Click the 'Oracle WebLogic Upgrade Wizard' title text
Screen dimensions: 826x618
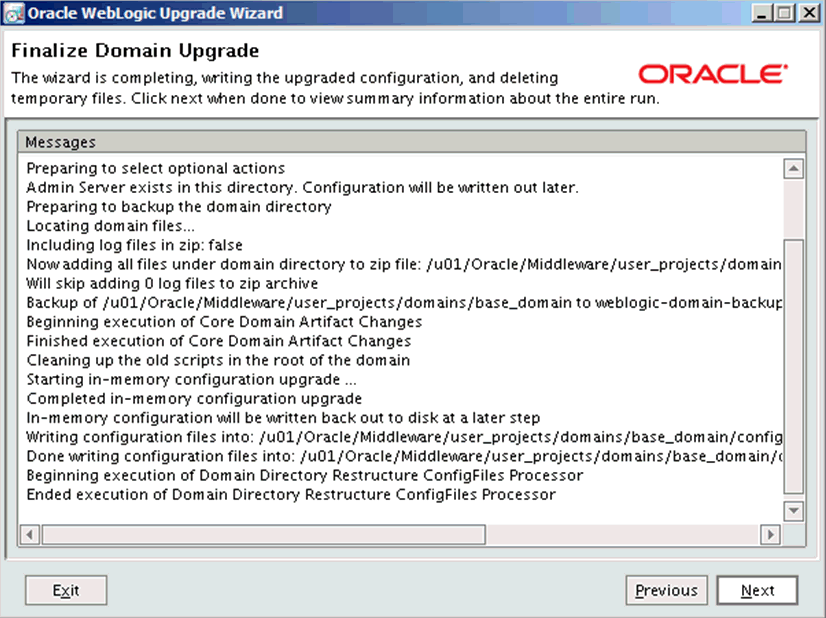click(x=155, y=13)
